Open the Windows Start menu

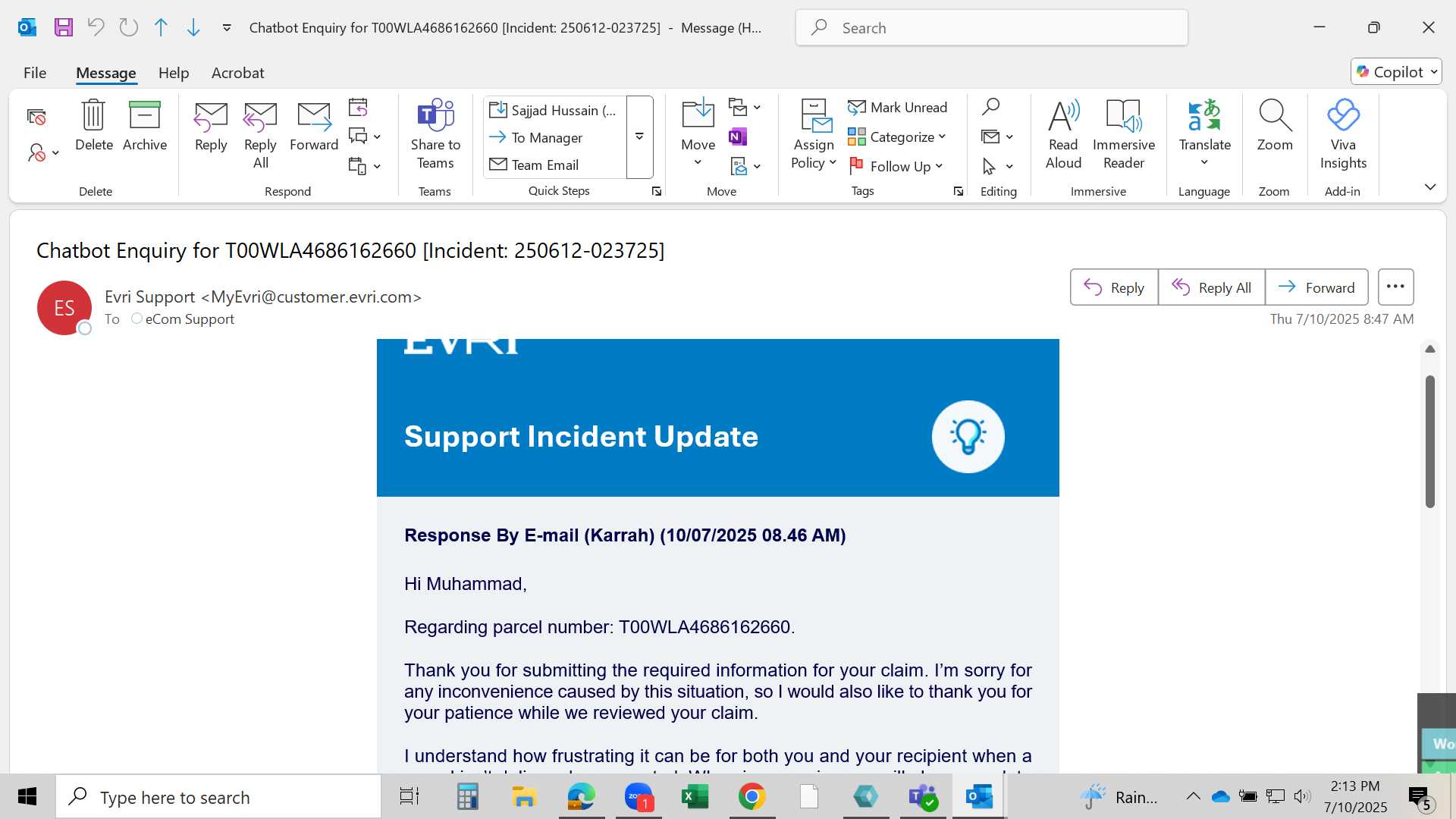[27, 797]
